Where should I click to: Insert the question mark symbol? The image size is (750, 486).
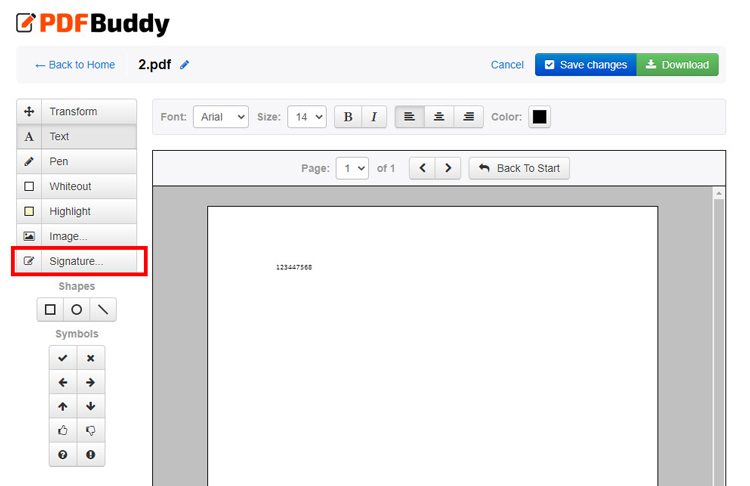(63, 454)
